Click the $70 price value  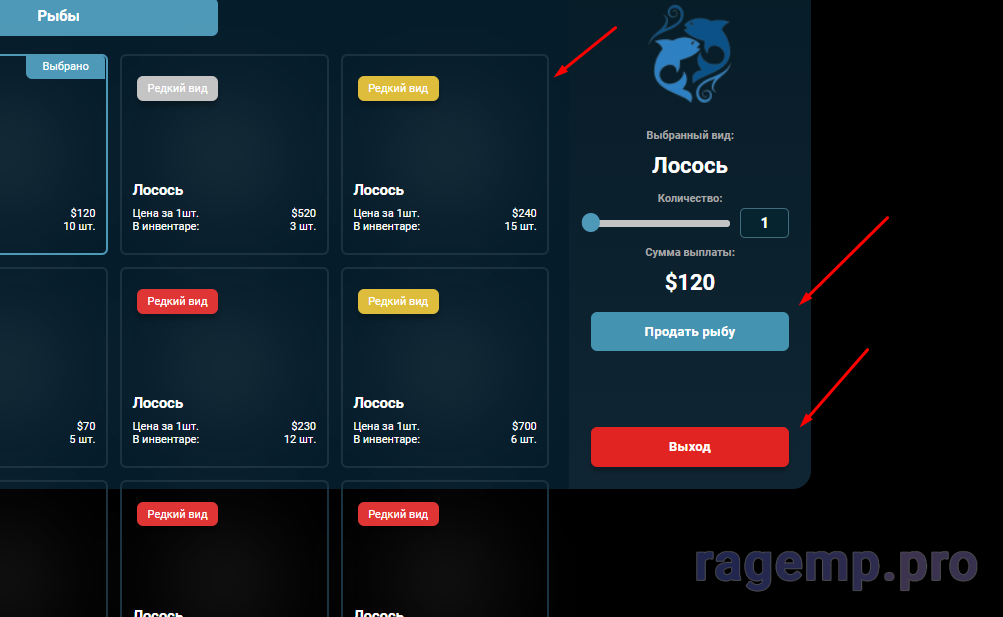(x=86, y=426)
